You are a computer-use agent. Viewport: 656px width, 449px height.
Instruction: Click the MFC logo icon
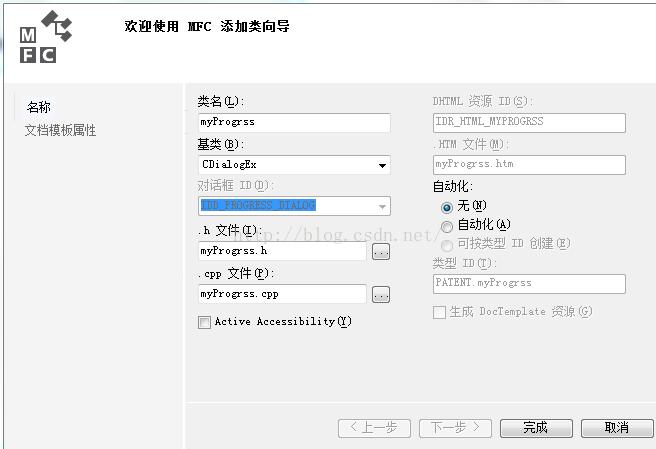point(46,37)
